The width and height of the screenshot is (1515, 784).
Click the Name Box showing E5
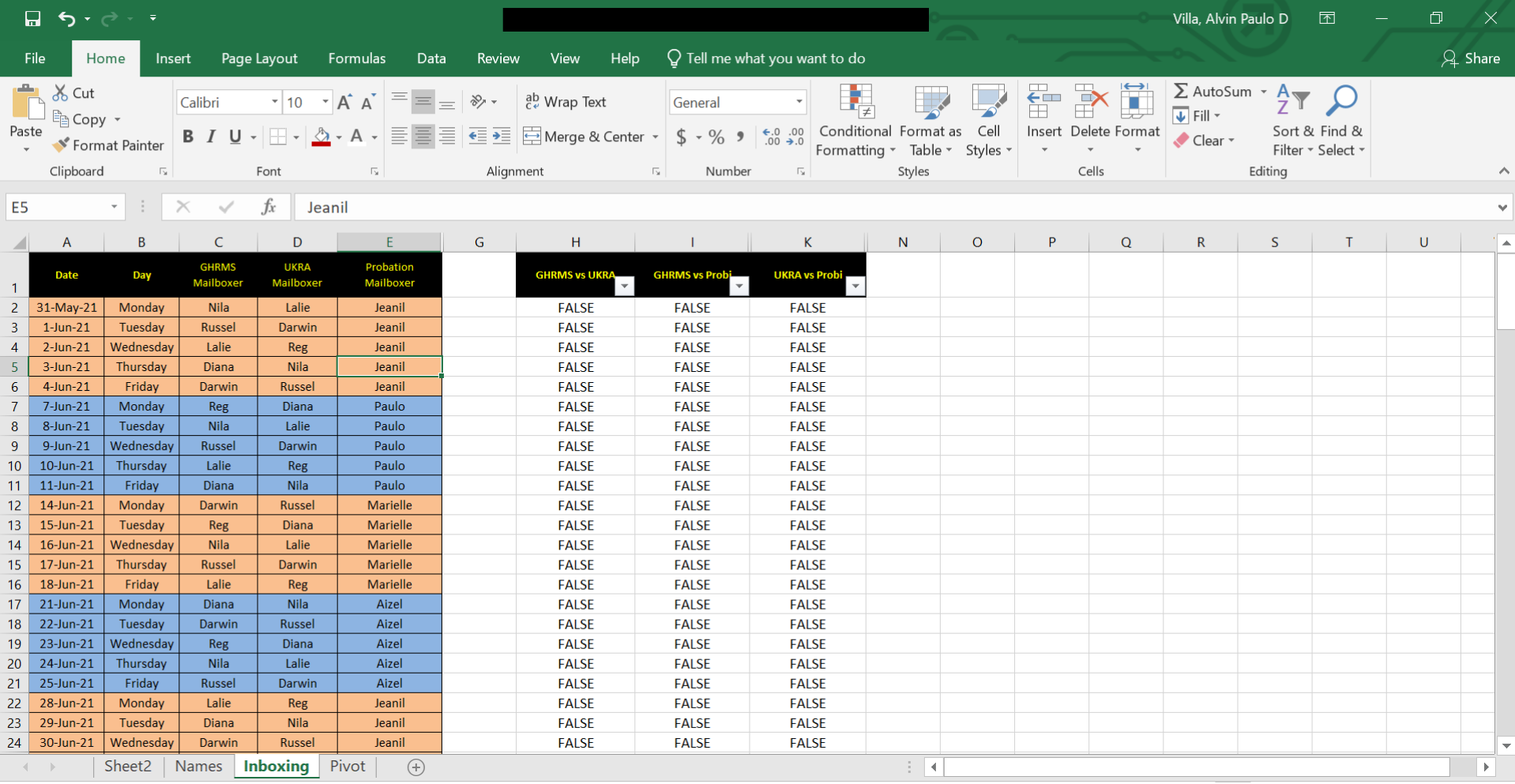click(57, 207)
